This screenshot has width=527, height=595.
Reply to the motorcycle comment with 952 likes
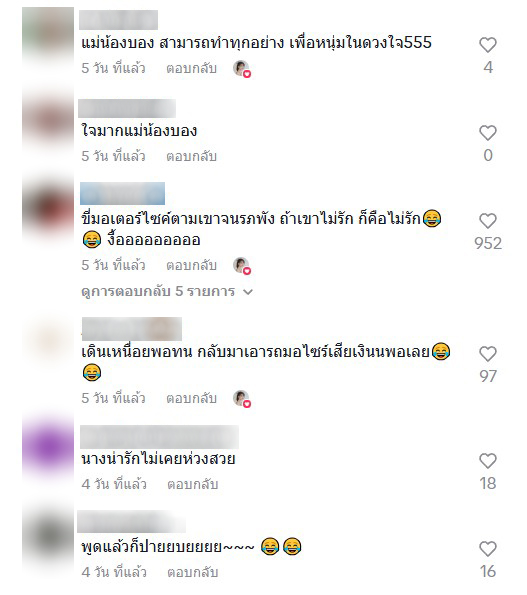click(192, 265)
